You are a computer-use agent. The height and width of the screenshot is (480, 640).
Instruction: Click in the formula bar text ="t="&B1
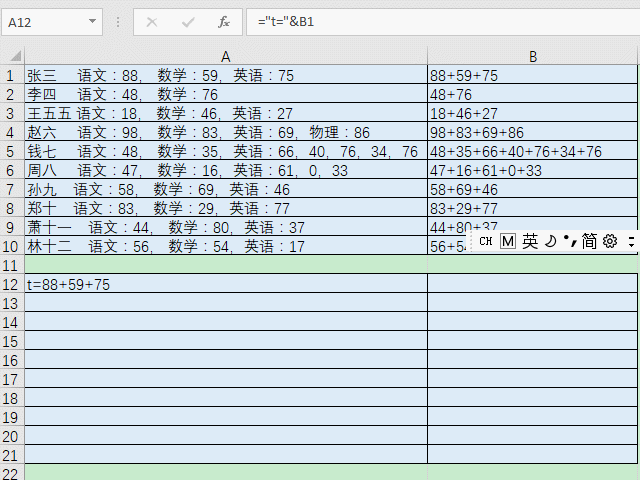click(x=286, y=22)
